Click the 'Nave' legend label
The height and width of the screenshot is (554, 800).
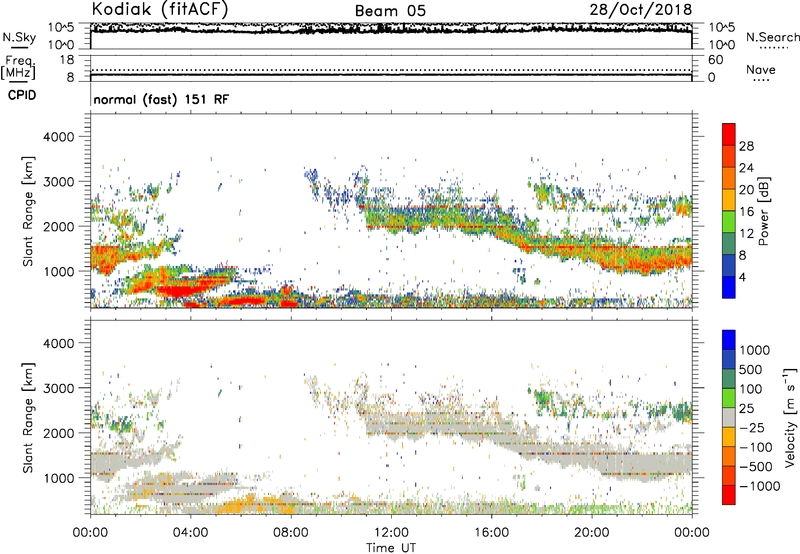pyautogui.click(x=761, y=69)
